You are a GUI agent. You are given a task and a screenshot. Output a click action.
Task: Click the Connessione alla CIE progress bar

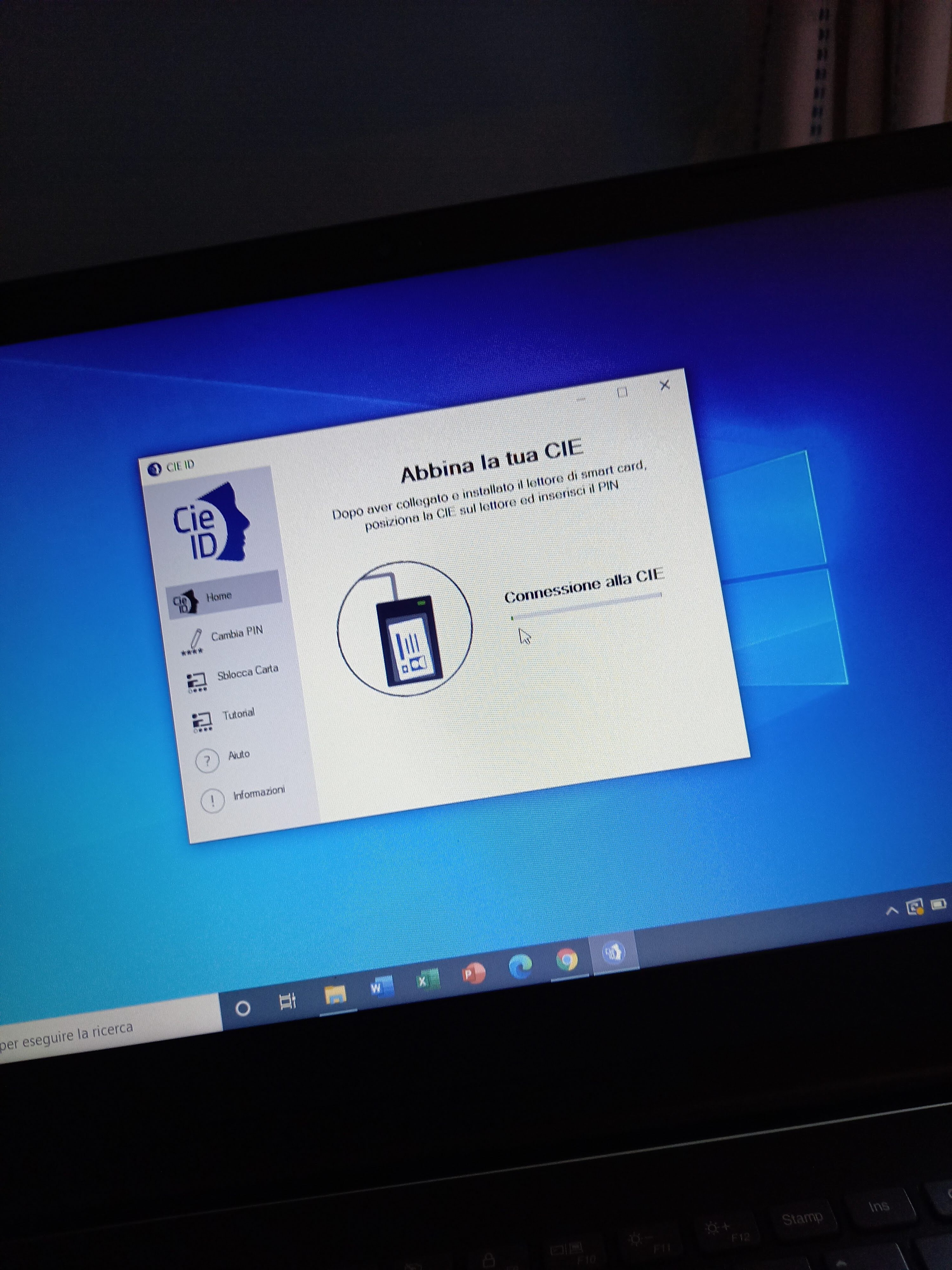pos(586,606)
